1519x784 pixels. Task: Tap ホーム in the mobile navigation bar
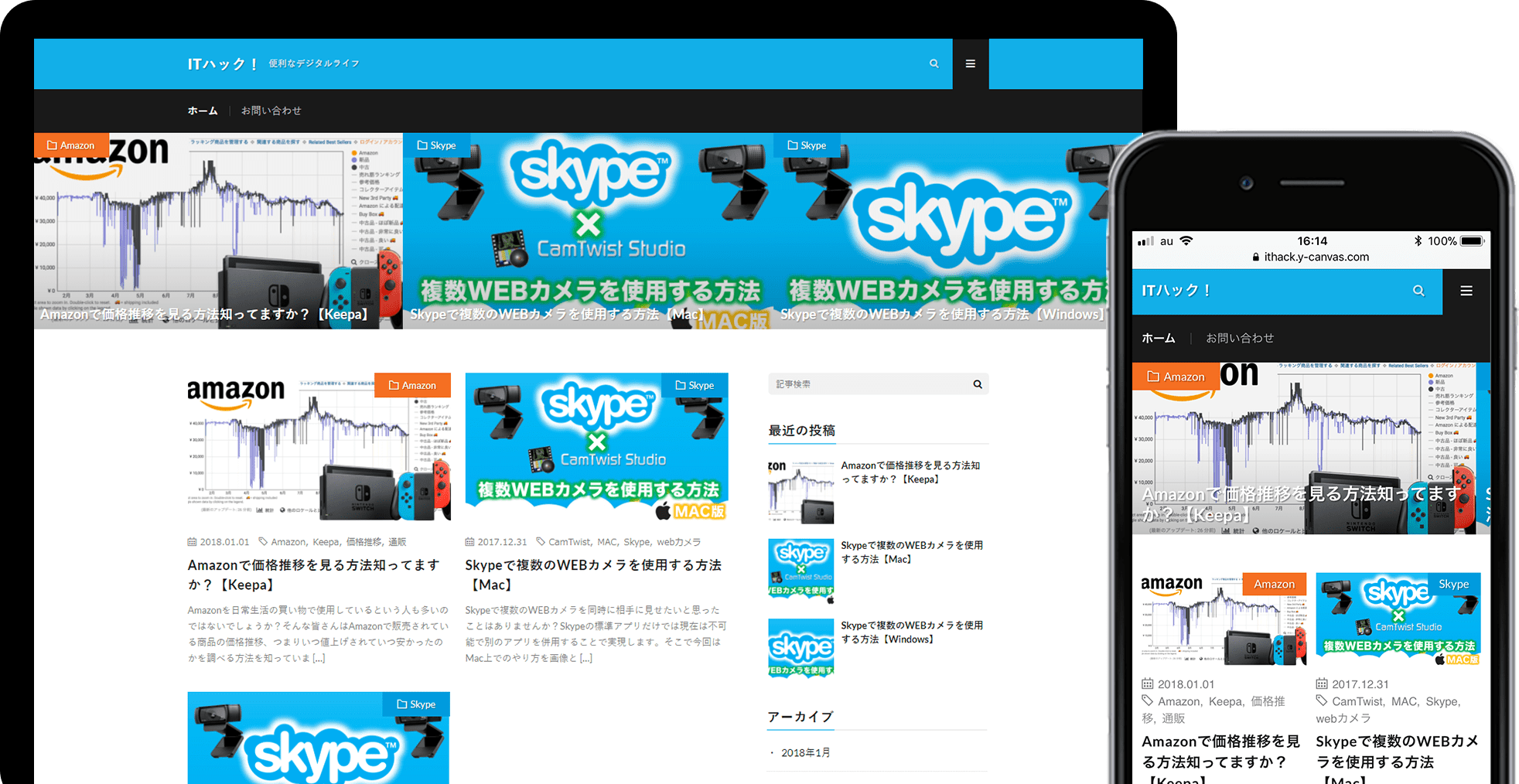click(x=1158, y=338)
